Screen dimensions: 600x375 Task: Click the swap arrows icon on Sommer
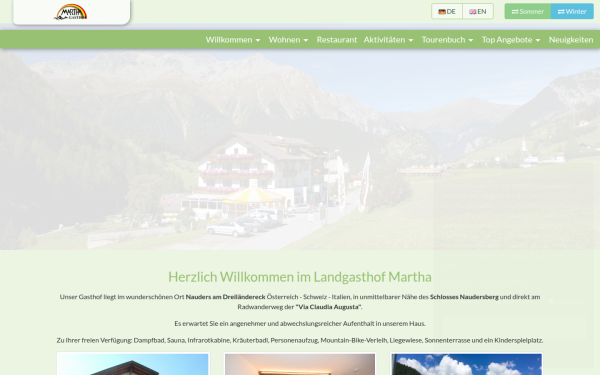515,11
